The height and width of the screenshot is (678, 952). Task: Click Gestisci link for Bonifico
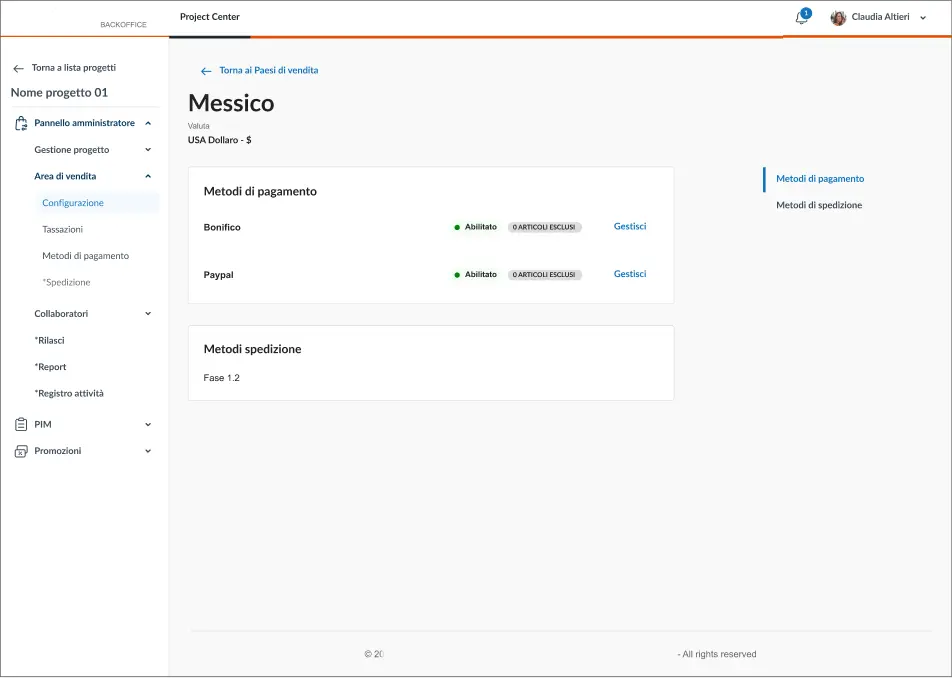pyautogui.click(x=630, y=227)
